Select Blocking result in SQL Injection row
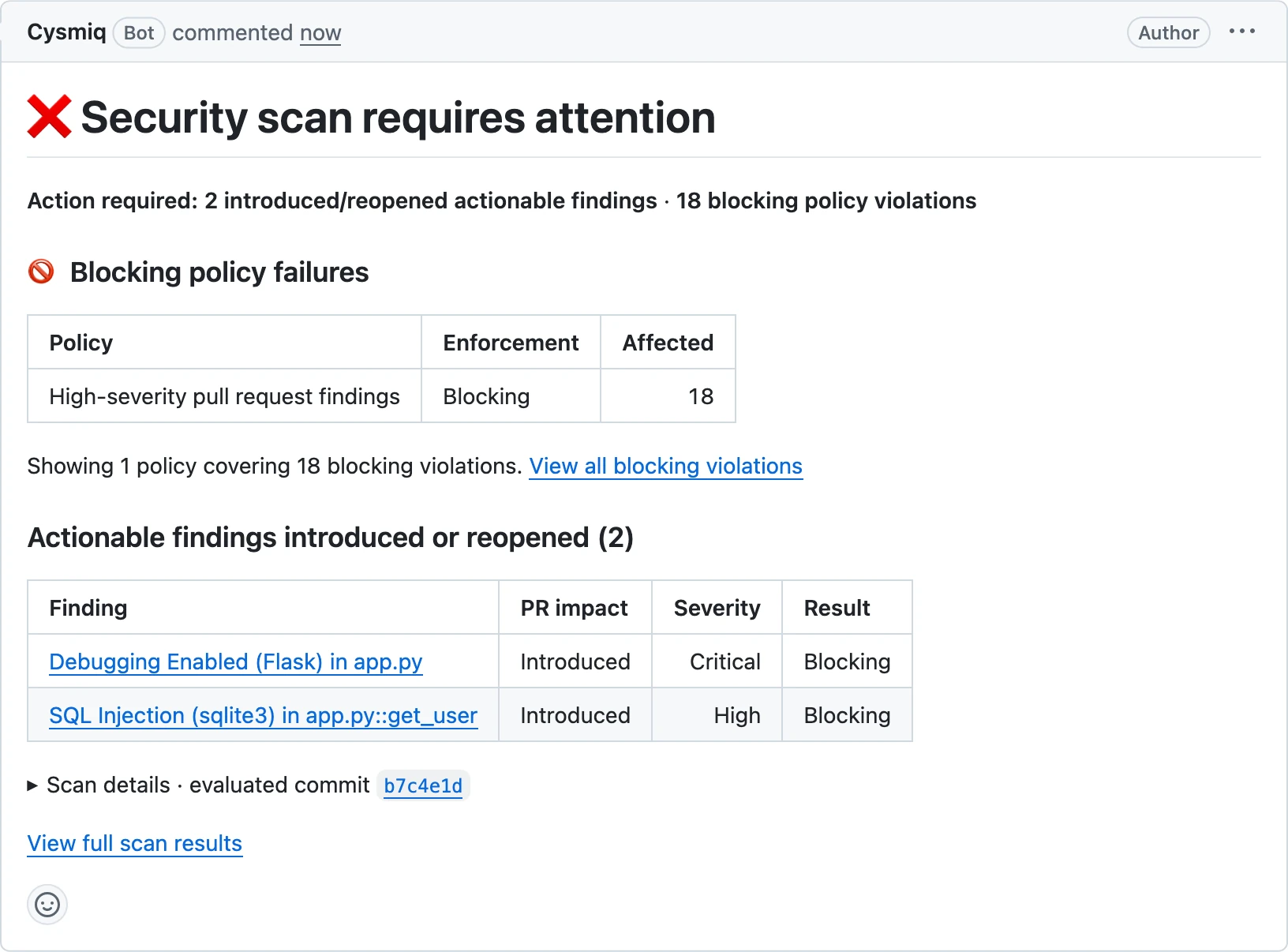 pos(847,715)
